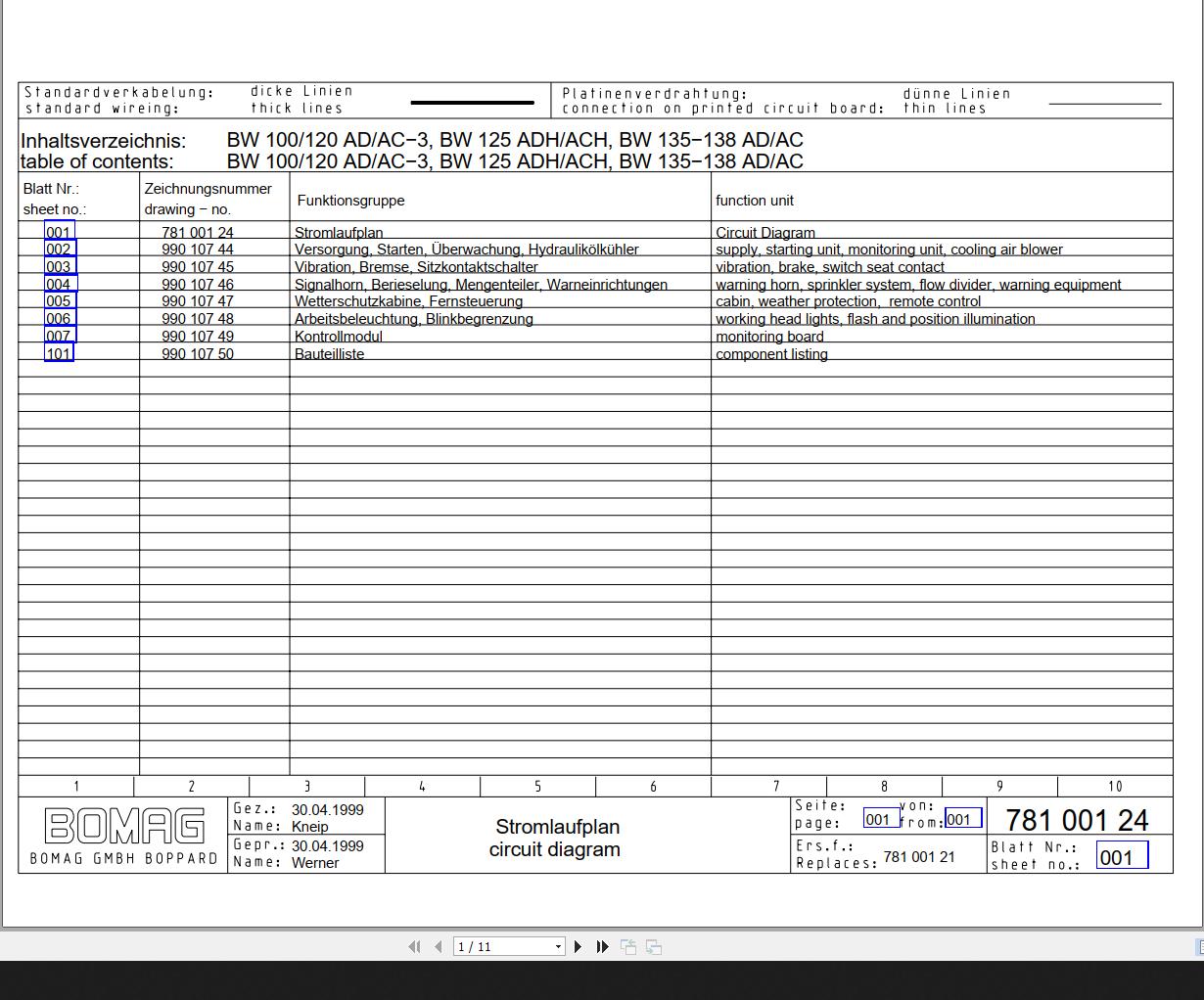Screen dimensions: 1204x1000
Task: Click large drawing number 781 001 24 bottom right
Action: pyautogui.click(x=1077, y=820)
